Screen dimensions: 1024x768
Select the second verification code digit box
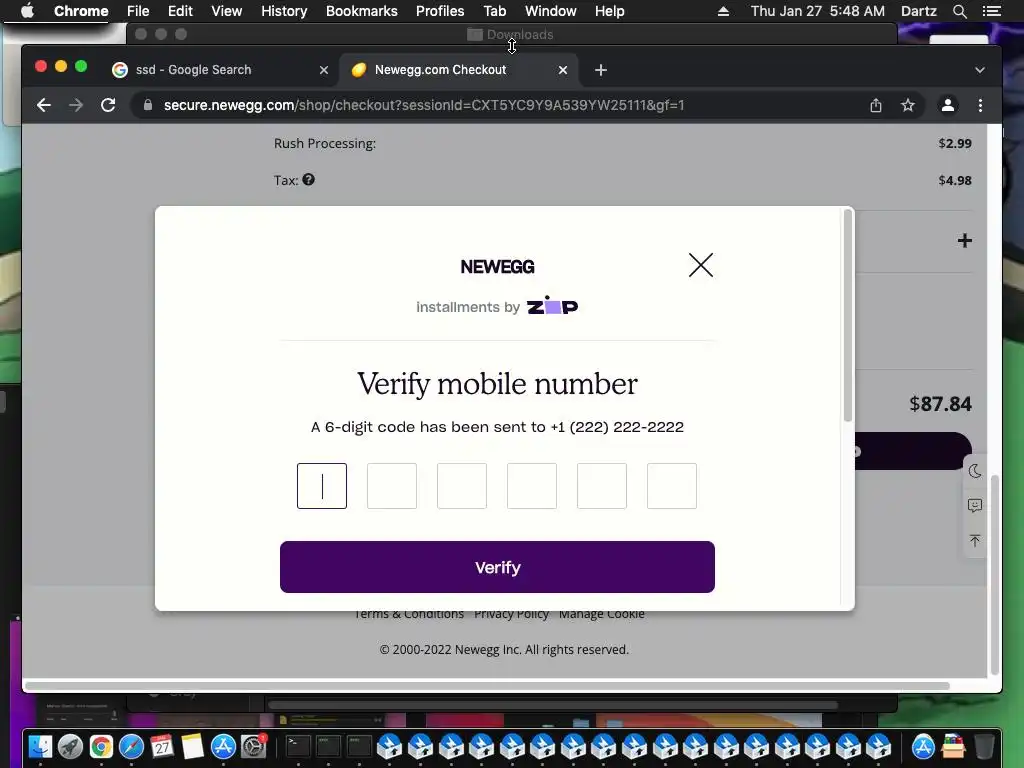[392, 486]
